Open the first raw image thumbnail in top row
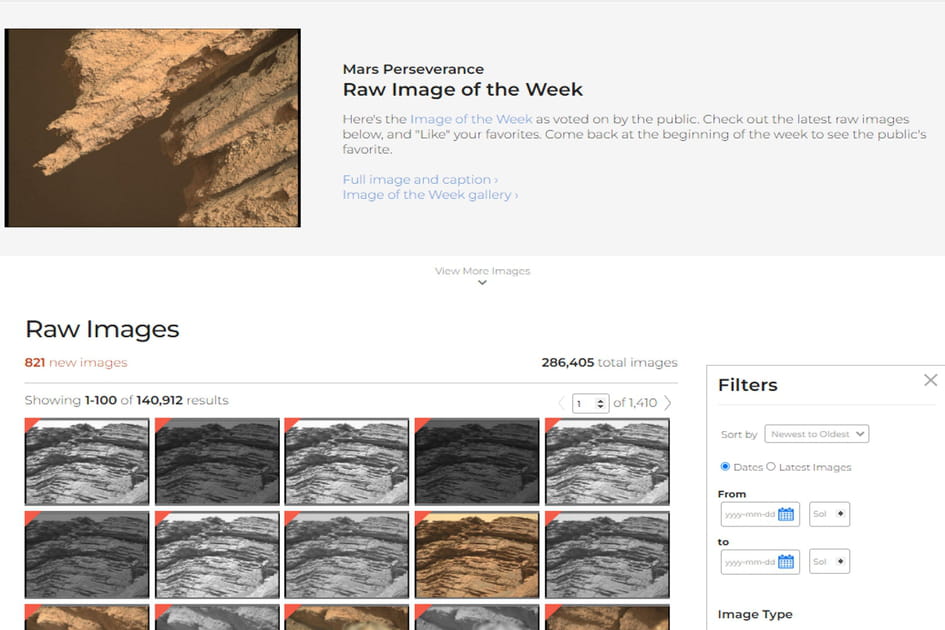The height and width of the screenshot is (630, 945). pos(87,461)
